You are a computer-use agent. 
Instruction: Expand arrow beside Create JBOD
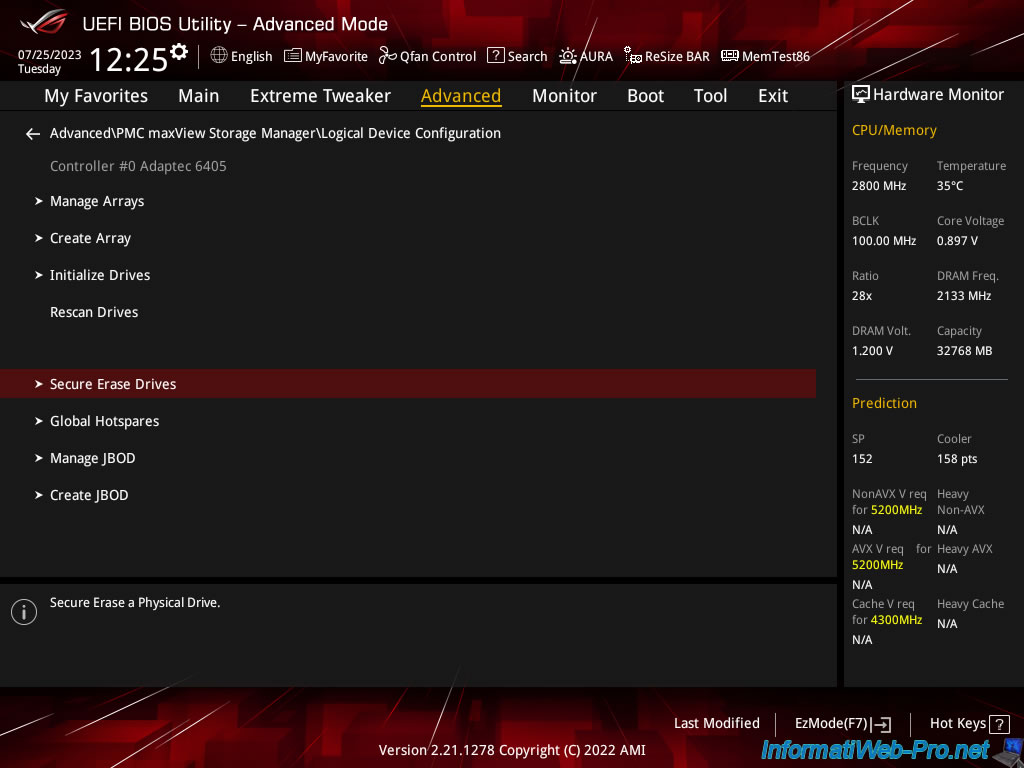(39, 495)
